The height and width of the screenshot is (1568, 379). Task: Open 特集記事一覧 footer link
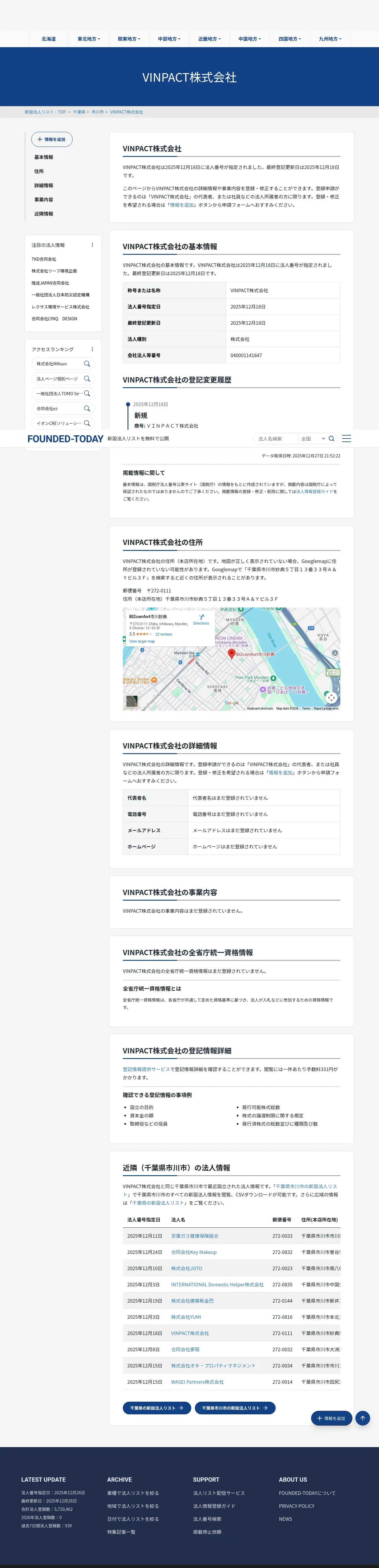coord(121,1532)
